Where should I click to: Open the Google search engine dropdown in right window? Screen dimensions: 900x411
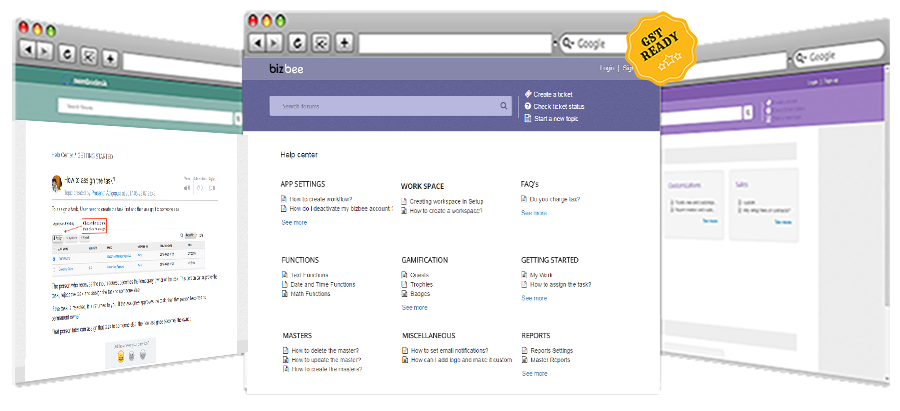pyautogui.click(x=801, y=57)
